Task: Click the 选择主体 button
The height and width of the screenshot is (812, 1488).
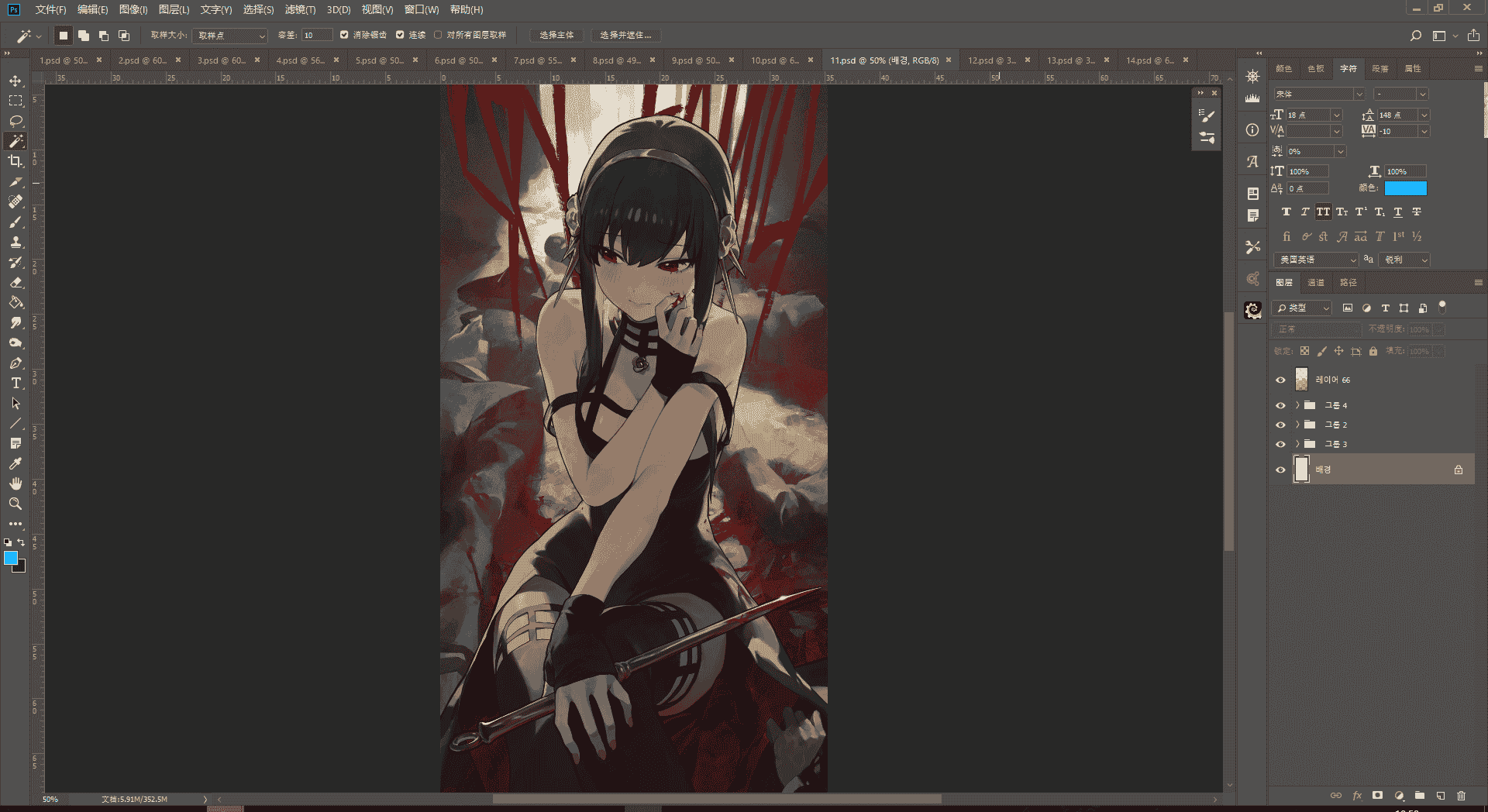Action: pyautogui.click(x=556, y=36)
